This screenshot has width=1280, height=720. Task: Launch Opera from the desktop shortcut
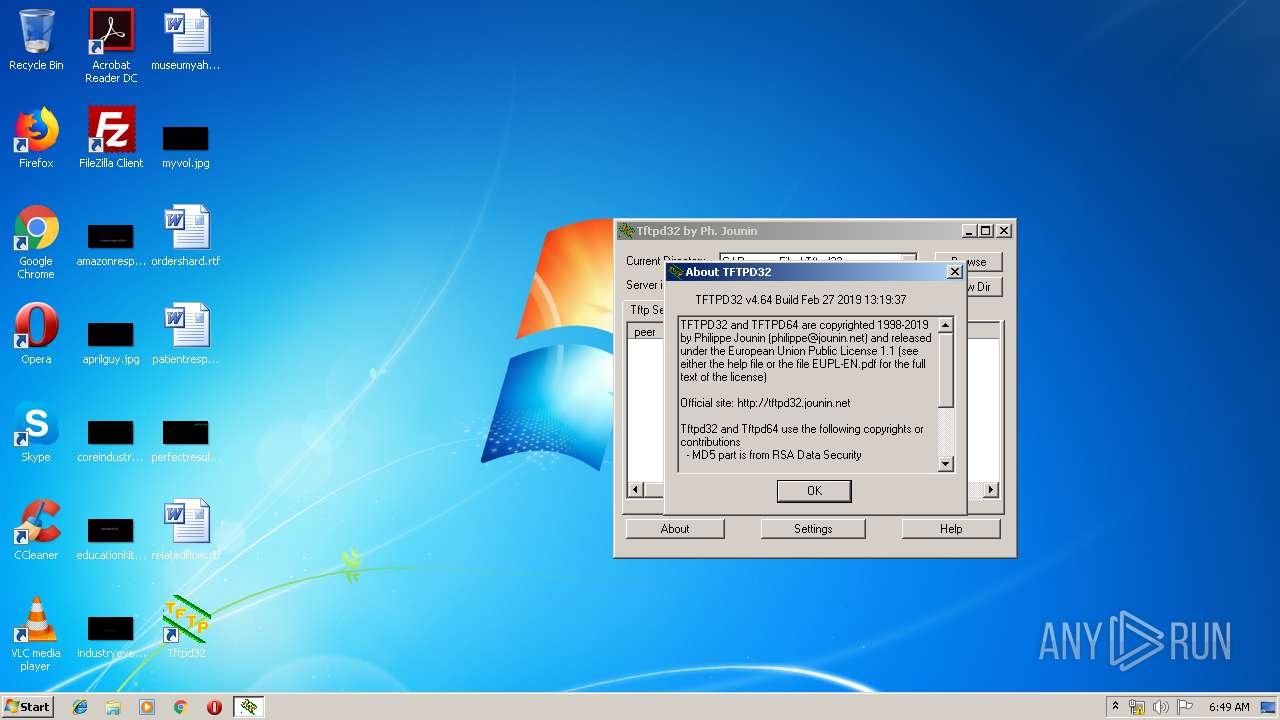(x=36, y=334)
